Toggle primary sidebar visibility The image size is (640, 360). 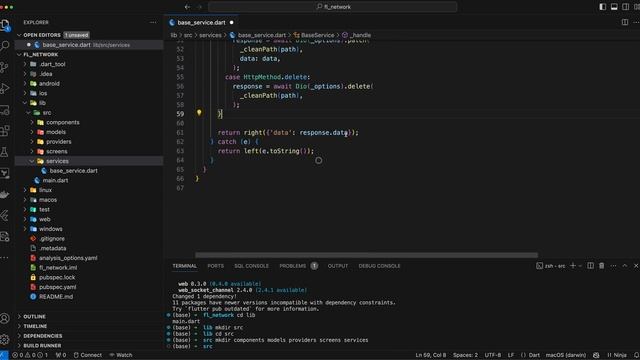[602, 7]
